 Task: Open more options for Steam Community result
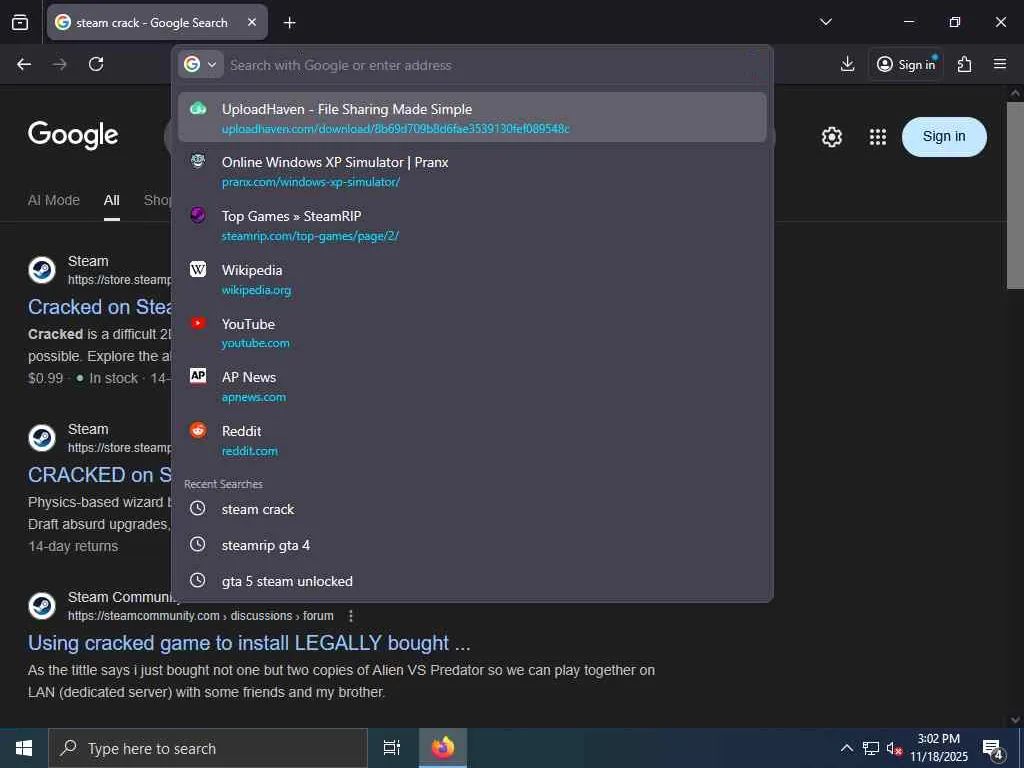351,616
